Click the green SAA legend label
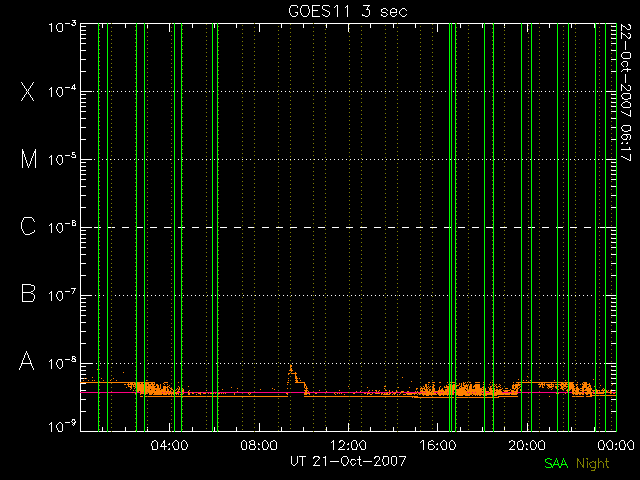640x480 pixels. pos(556,463)
